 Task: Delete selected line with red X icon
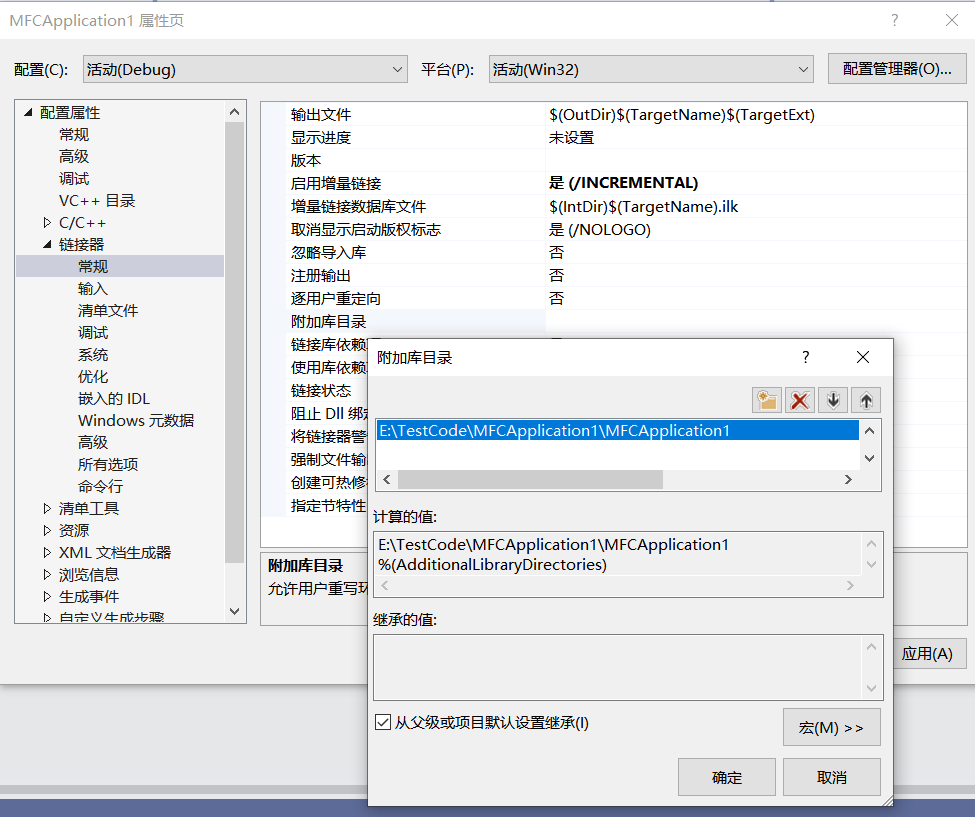tap(800, 400)
